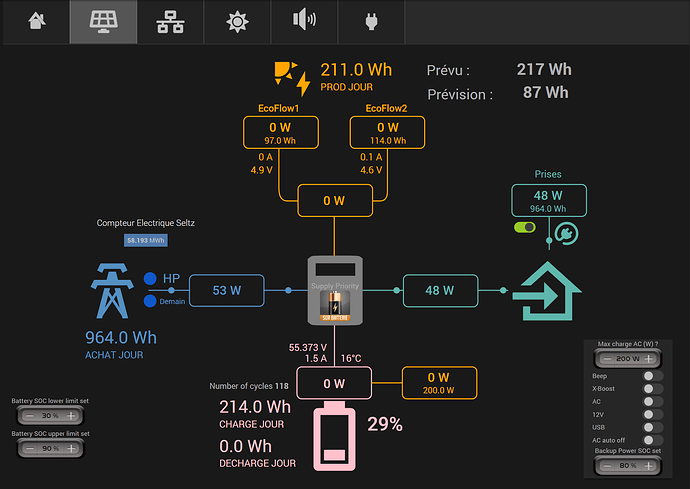Click the EcoFlow2 0 W box
The height and width of the screenshot is (489, 690).
point(387,132)
